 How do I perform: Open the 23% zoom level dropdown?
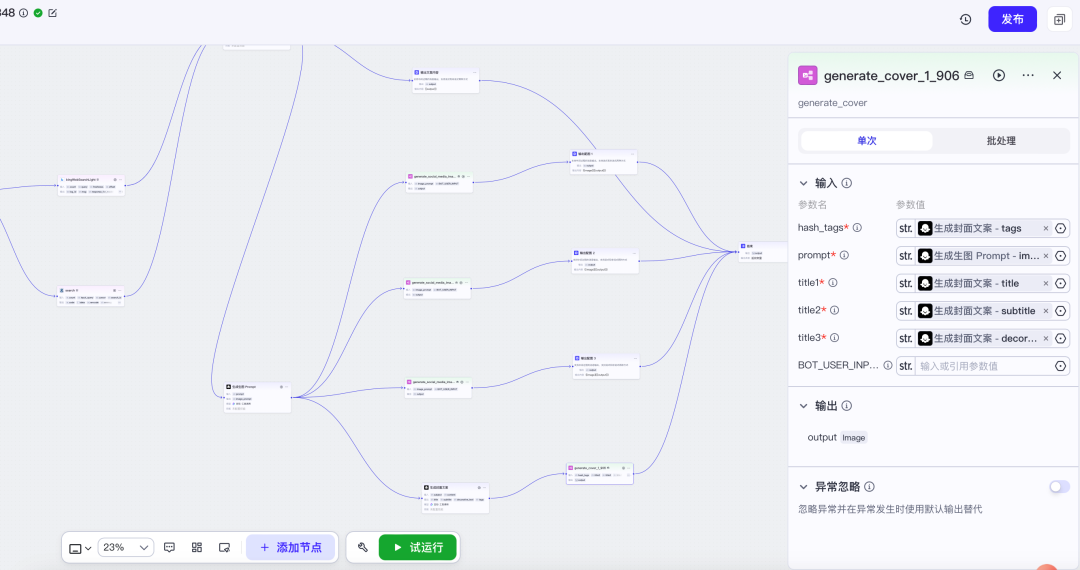pyautogui.click(x=126, y=548)
